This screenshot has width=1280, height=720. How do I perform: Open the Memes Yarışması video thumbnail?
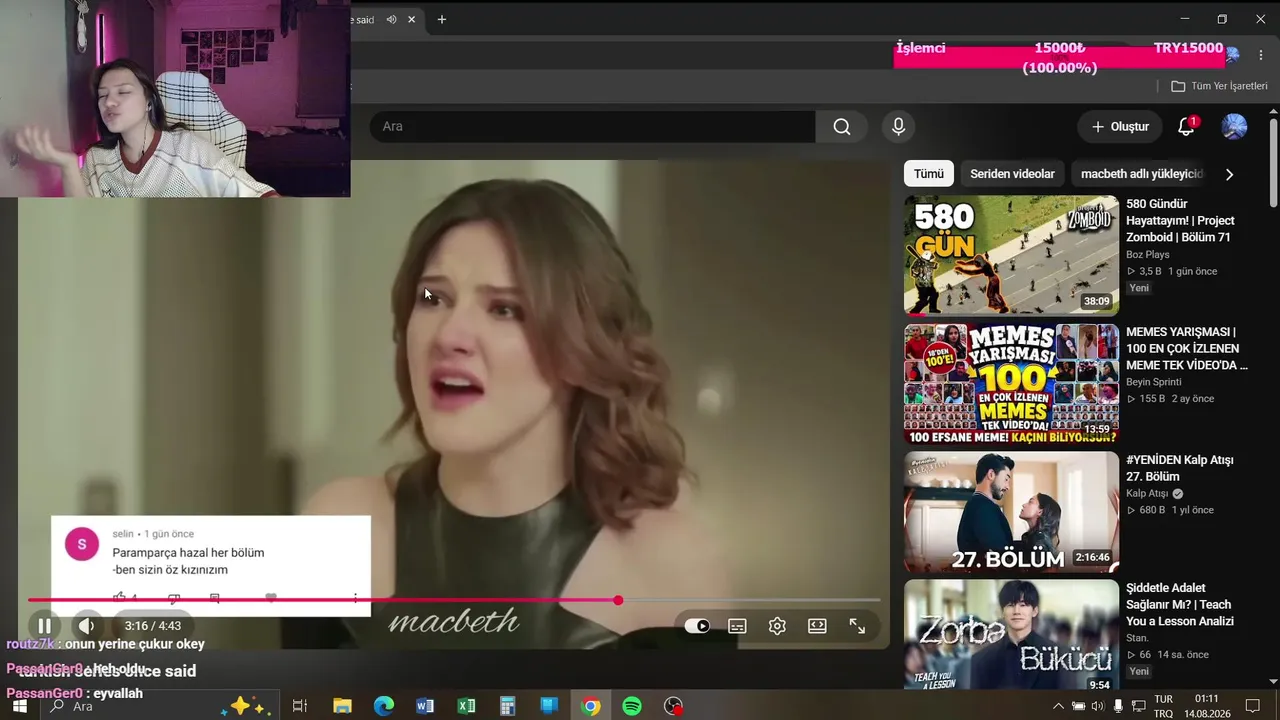(1011, 384)
